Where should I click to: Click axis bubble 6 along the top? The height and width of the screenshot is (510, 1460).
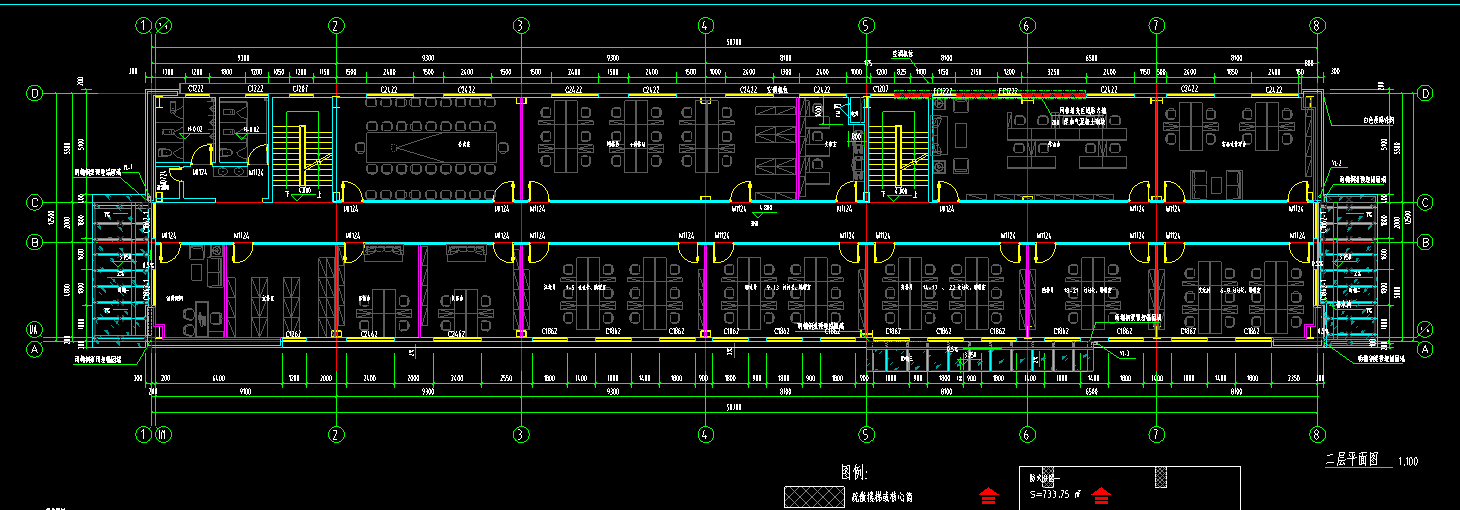(x=1027, y=25)
